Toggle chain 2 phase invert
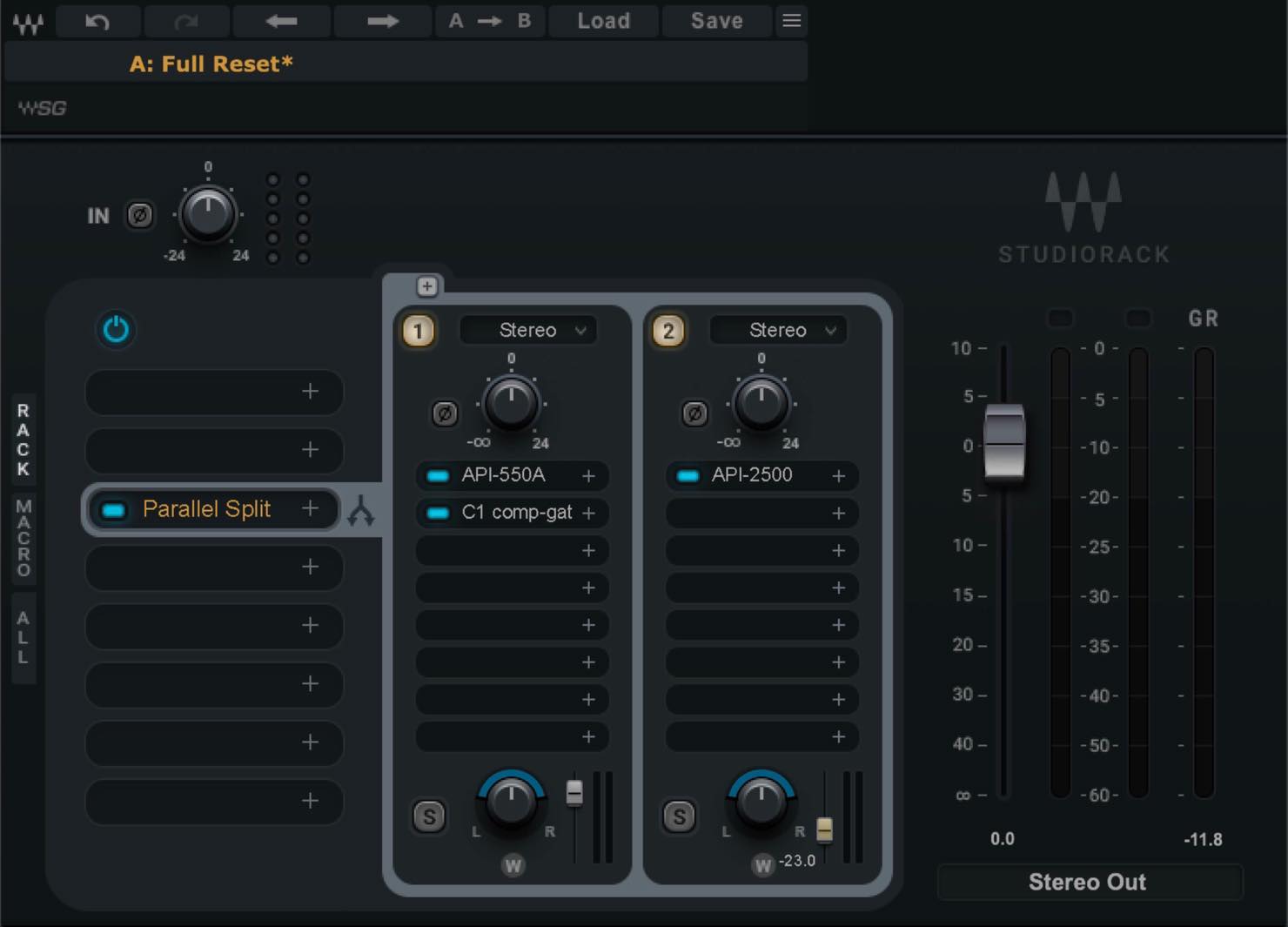 pyautogui.click(x=694, y=413)
